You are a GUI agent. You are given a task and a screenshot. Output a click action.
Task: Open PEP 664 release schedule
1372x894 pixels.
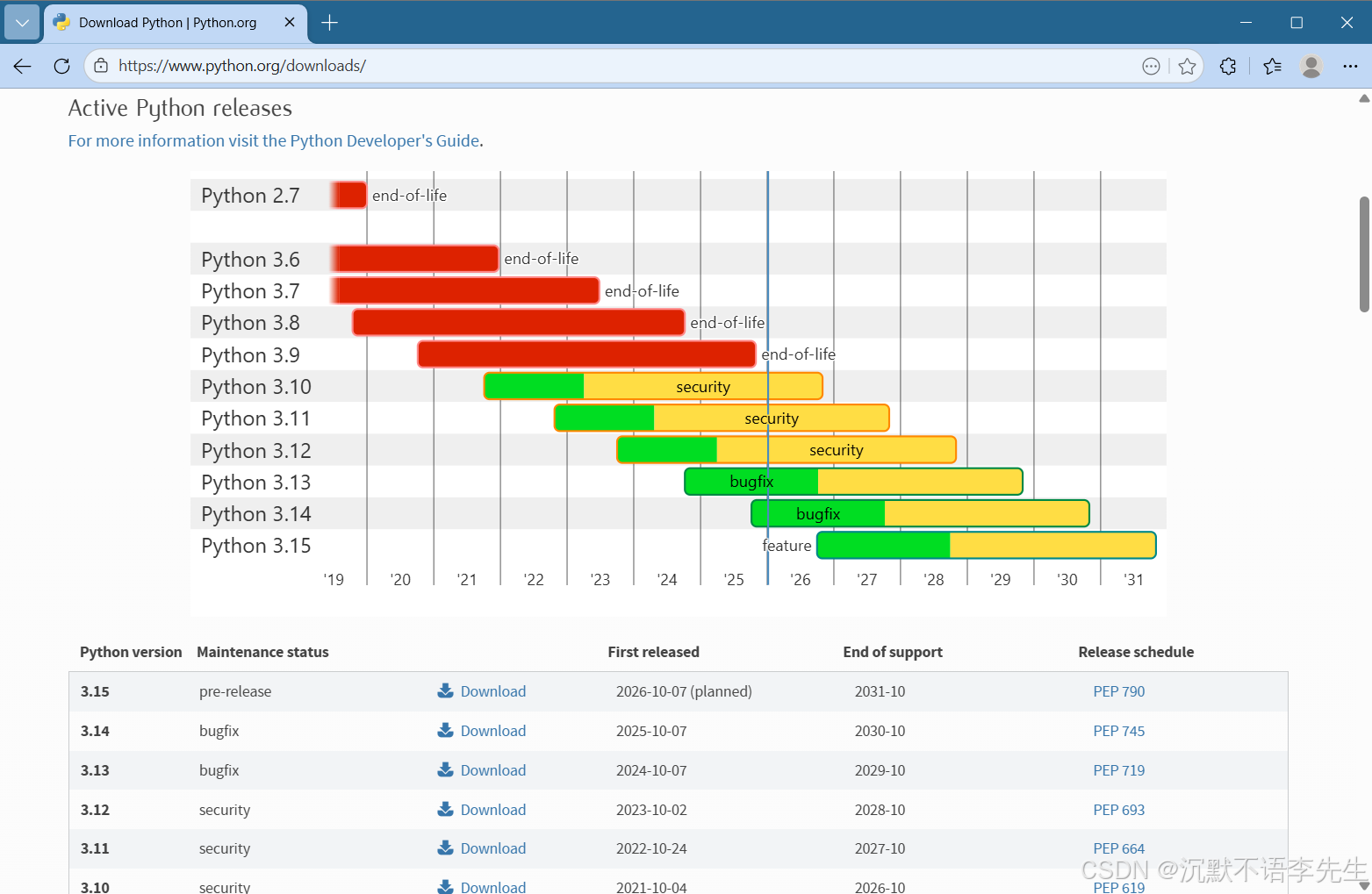pyautogui.click(x=1119, y=848)
